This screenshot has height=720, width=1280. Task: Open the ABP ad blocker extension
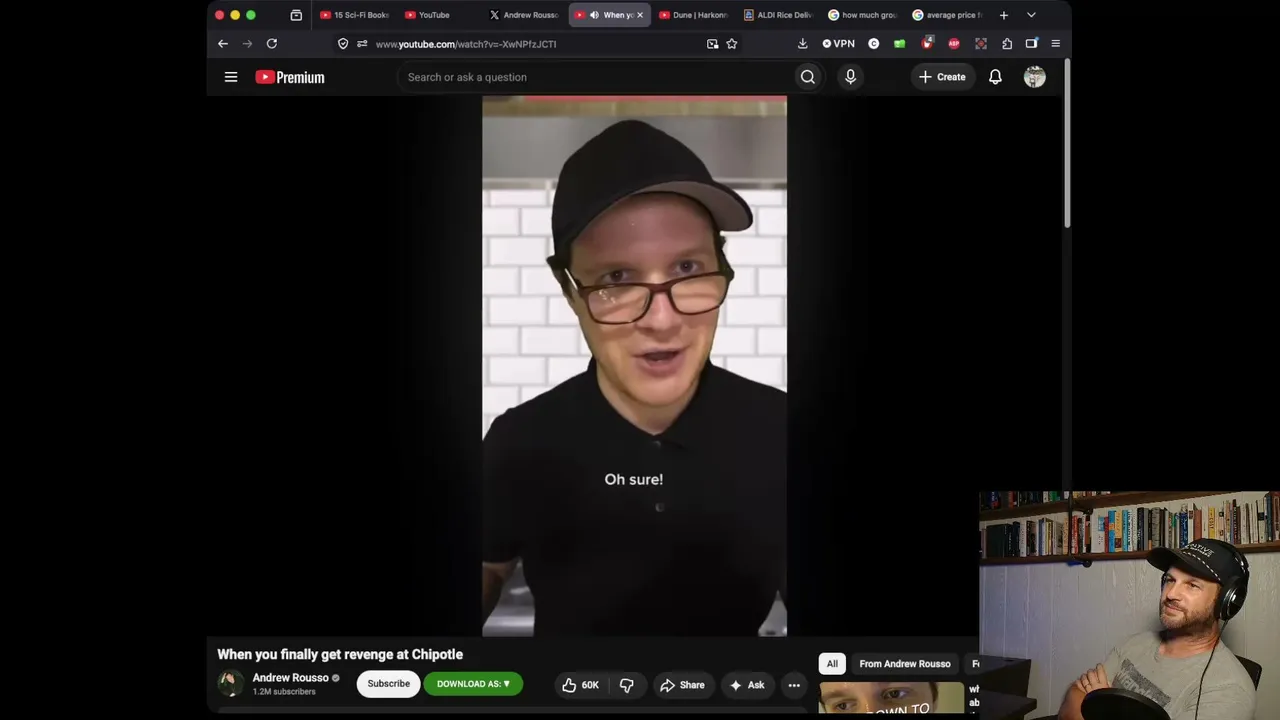tap(954, 44)
